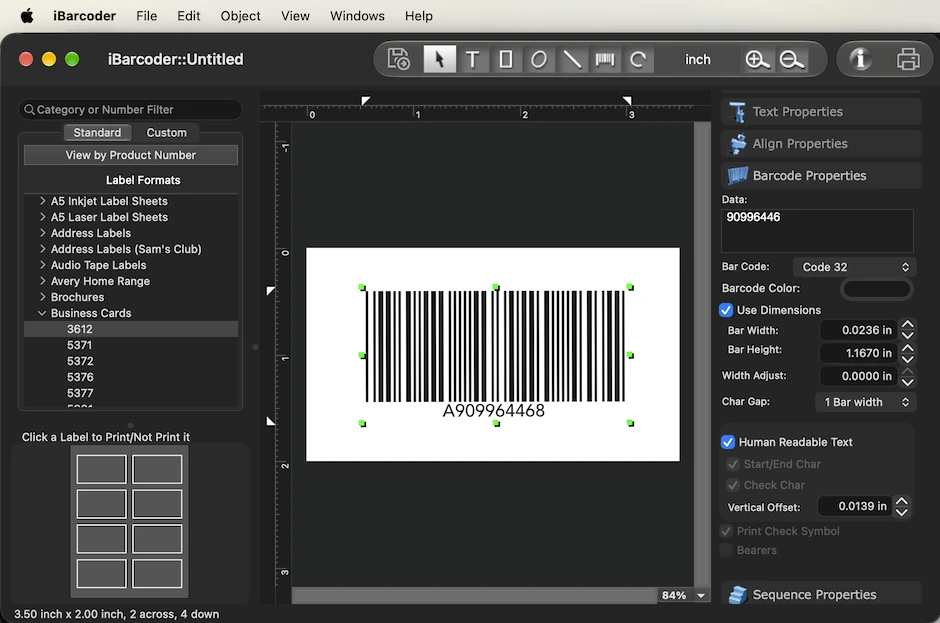Toggle the Start/End Char checkbox
Image resolution: width=940 pixels, height=623 pixels.
(x=733, y=464)
